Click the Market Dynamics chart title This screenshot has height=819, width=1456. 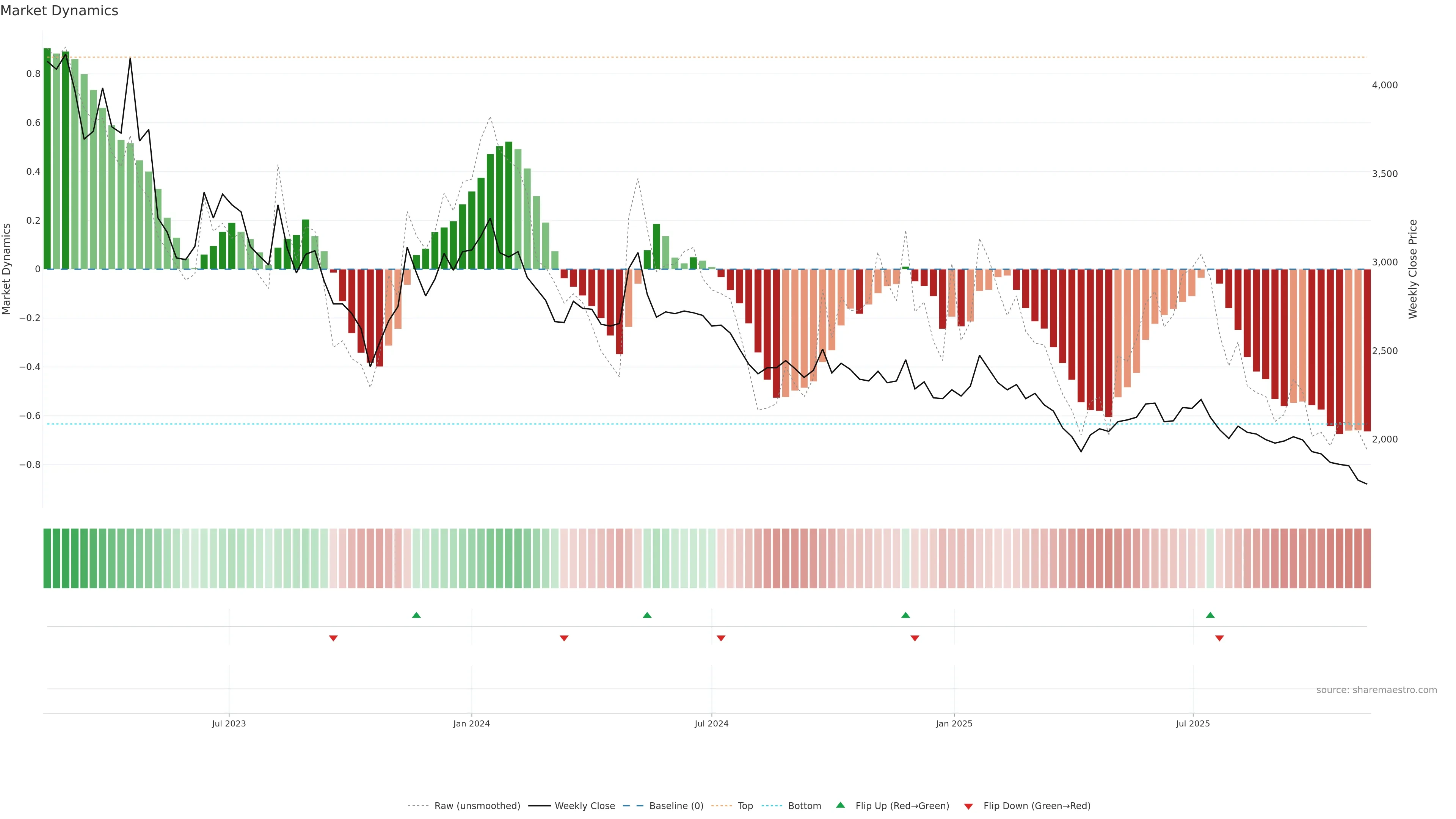(x=60, y=11)
